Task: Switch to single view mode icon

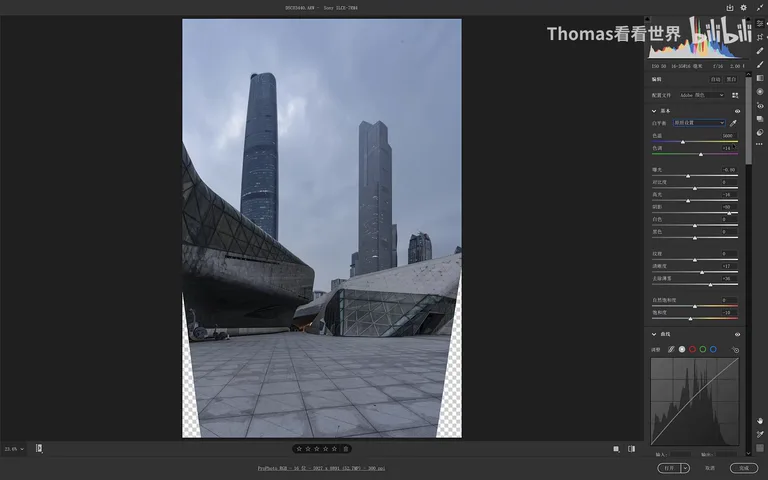Action: point(616,449)
